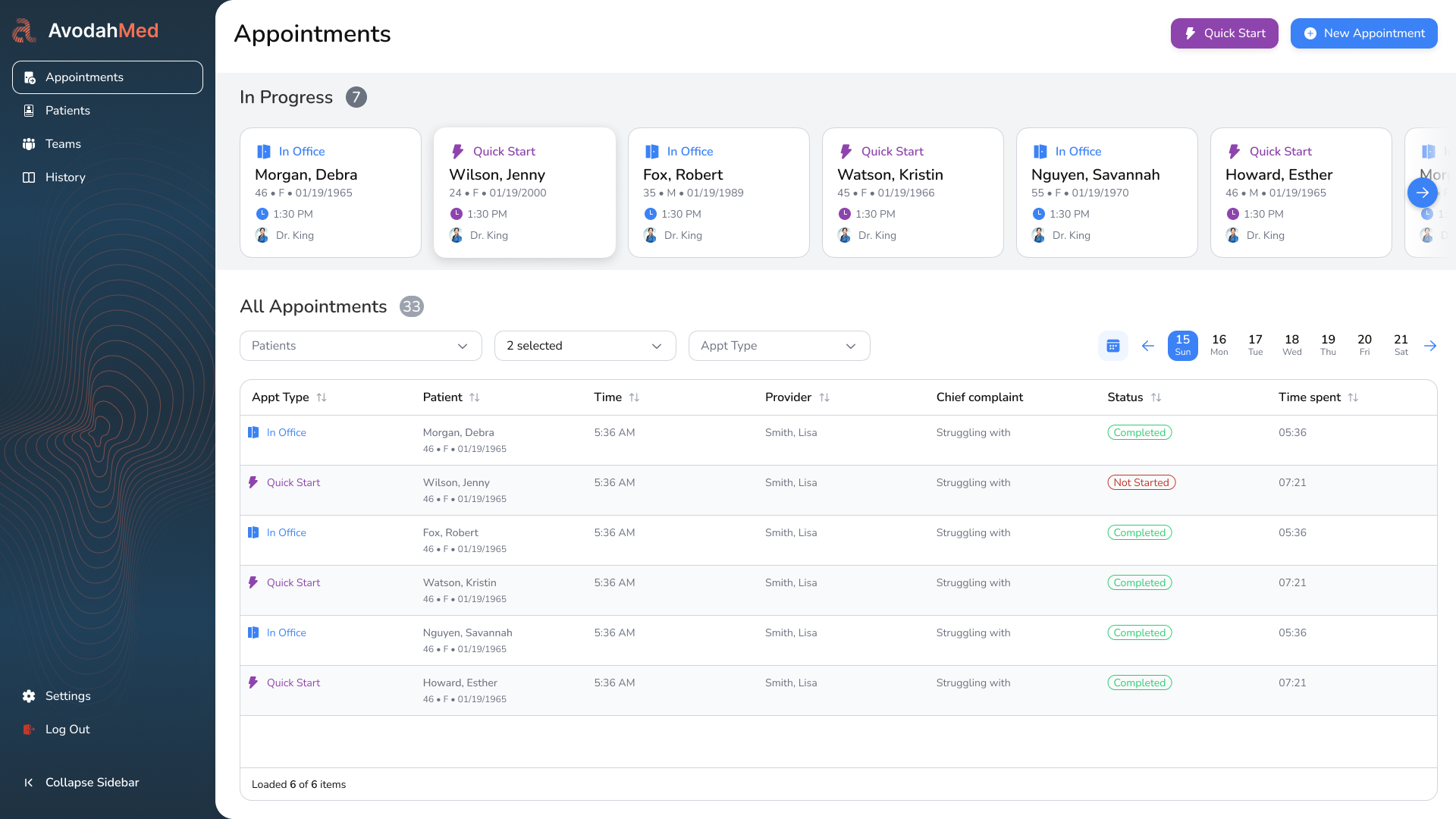1456x819 pixels.
Task: Create a New Appointment
Action: tap(1363, 33)
